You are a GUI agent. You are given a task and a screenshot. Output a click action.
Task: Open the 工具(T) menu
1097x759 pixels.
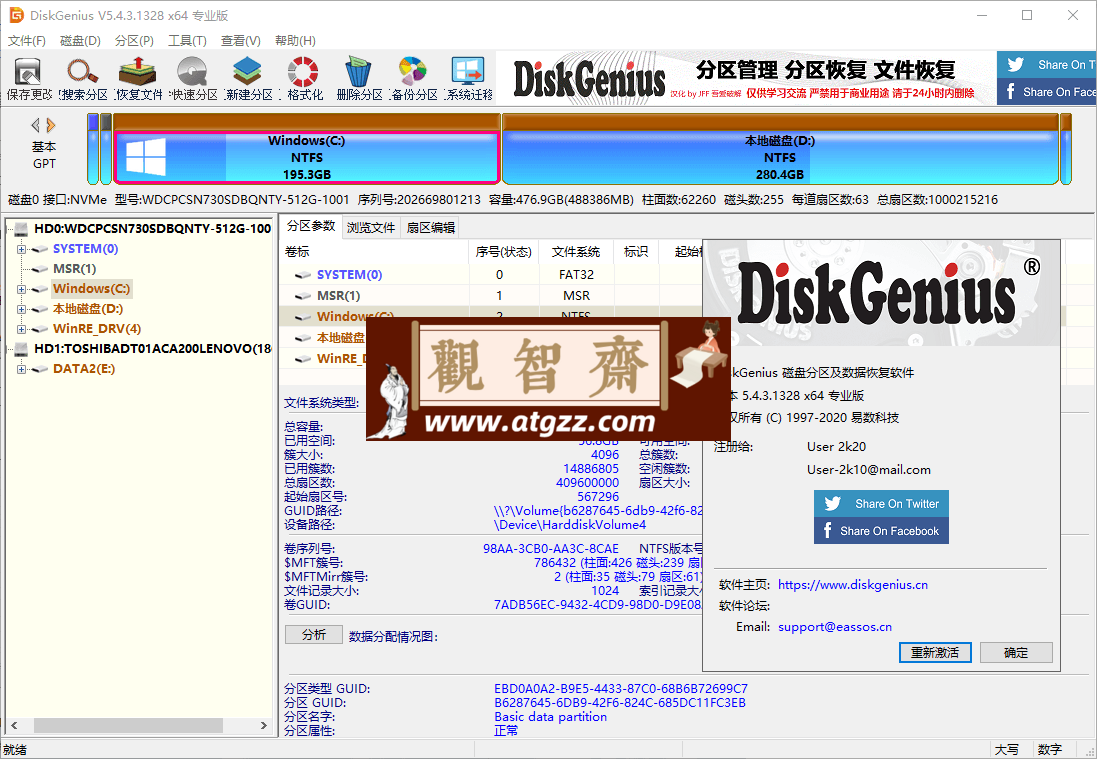(187, 41)
